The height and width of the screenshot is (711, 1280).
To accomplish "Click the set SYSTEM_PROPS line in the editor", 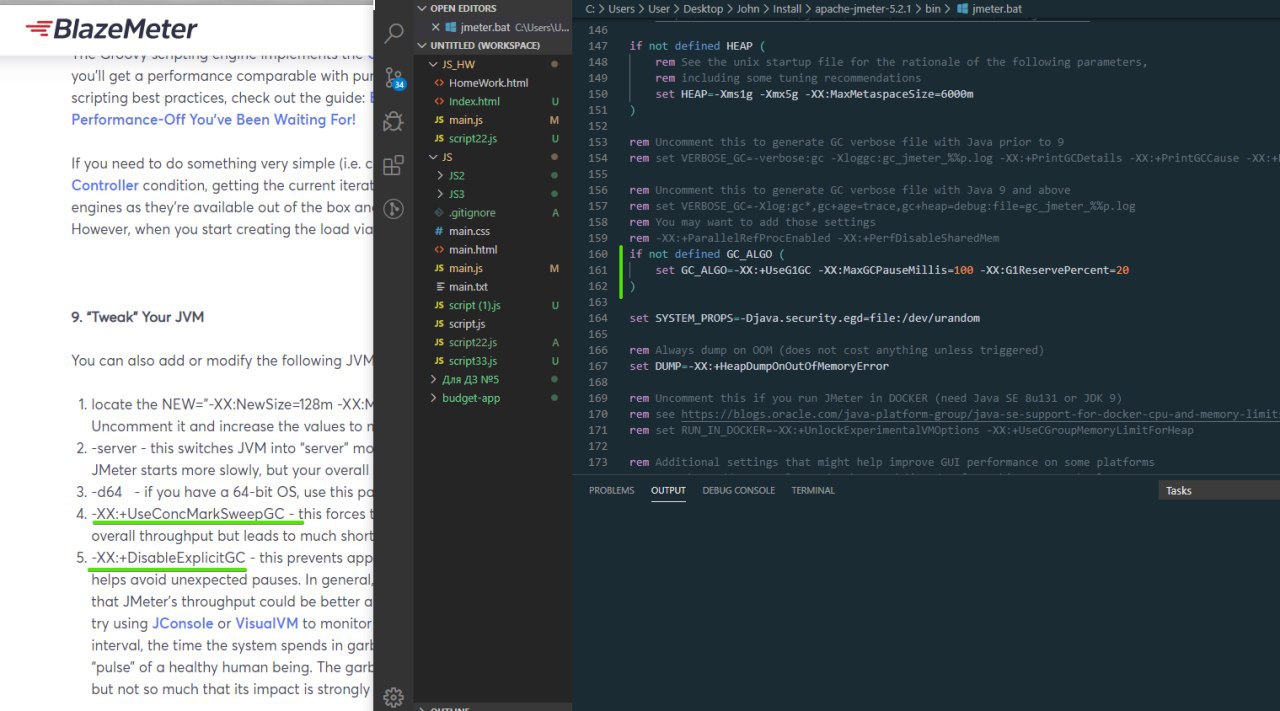I will 804,318.
